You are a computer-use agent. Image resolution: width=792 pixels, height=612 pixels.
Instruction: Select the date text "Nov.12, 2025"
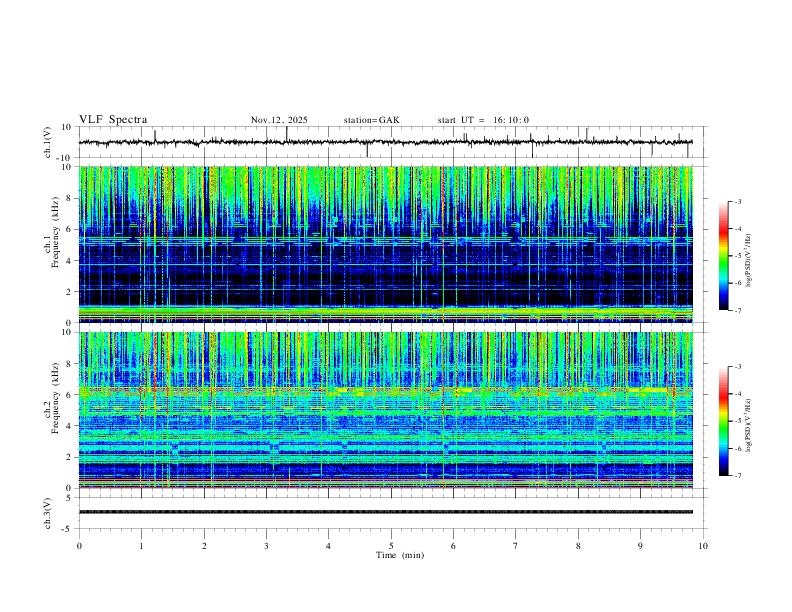[279, 120]
